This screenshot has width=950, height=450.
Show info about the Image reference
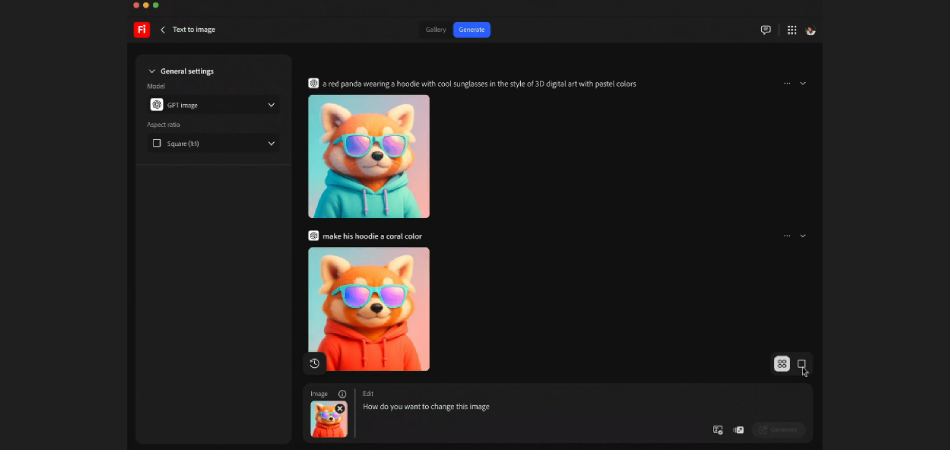point(342,394)
